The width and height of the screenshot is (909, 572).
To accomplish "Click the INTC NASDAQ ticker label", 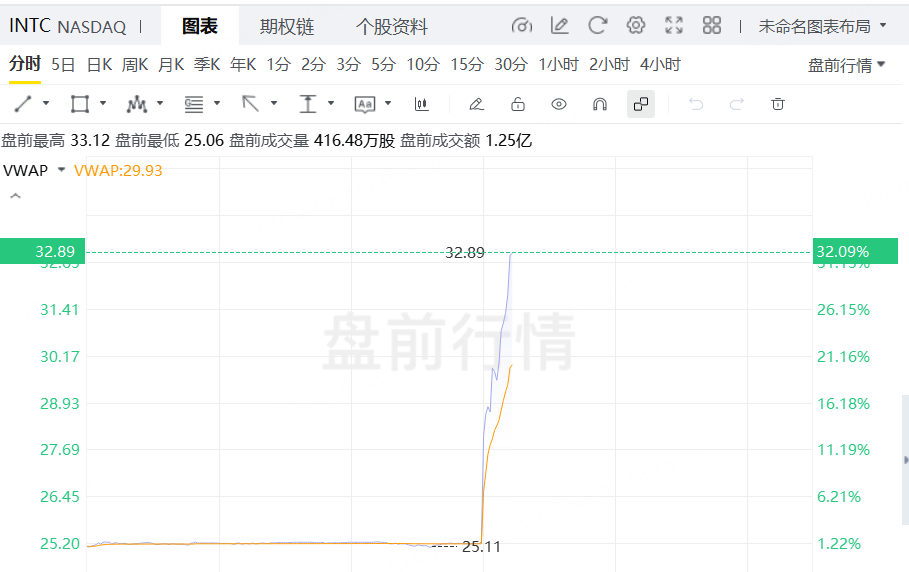I will (67, 26).
